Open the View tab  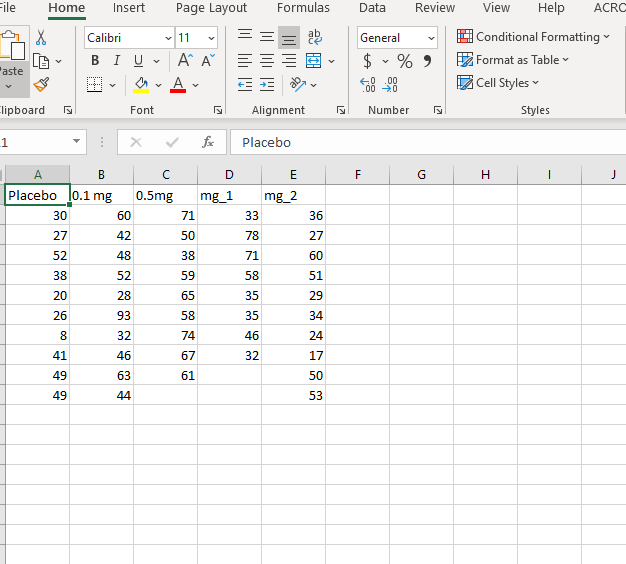click(496, 8)
